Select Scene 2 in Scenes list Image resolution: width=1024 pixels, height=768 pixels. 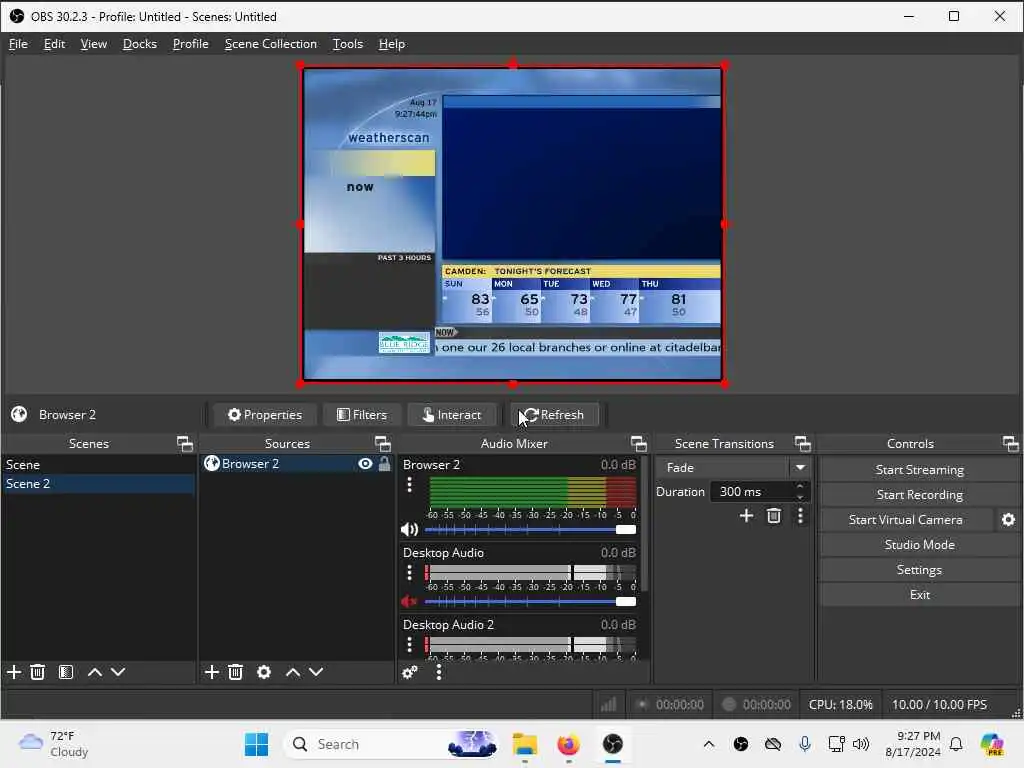pos(98,484)
